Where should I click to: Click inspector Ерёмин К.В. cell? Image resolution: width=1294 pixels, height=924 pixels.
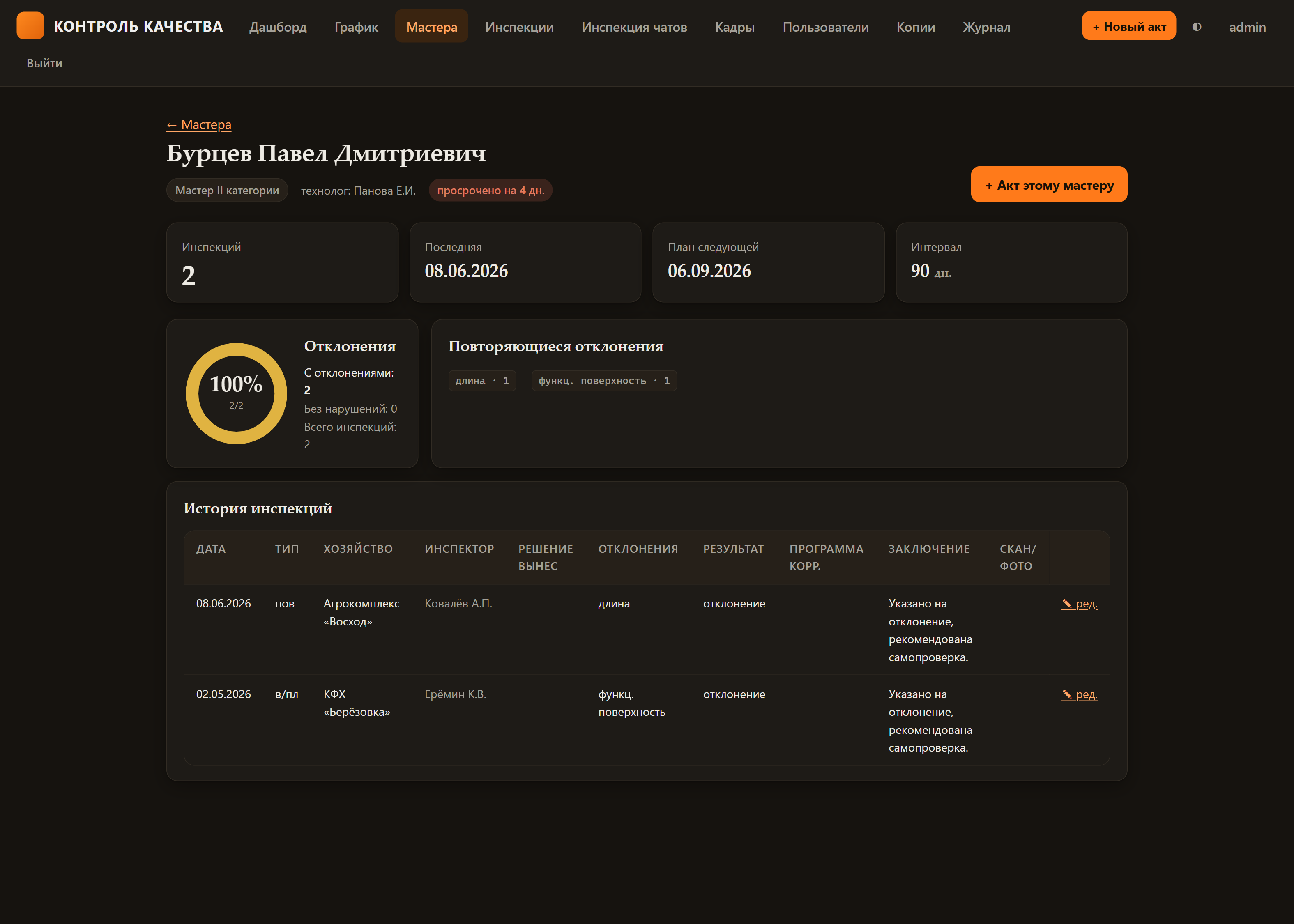(455, 694)
